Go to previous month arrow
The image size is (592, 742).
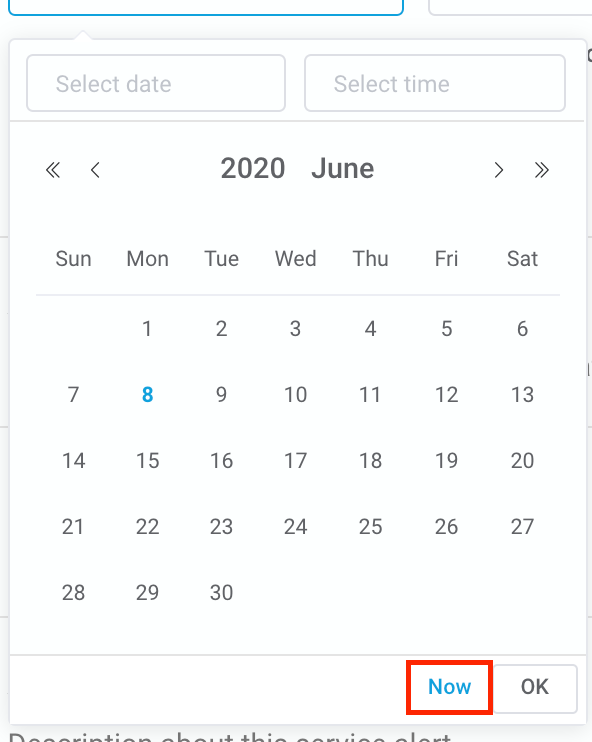click(x=95, y=170)
